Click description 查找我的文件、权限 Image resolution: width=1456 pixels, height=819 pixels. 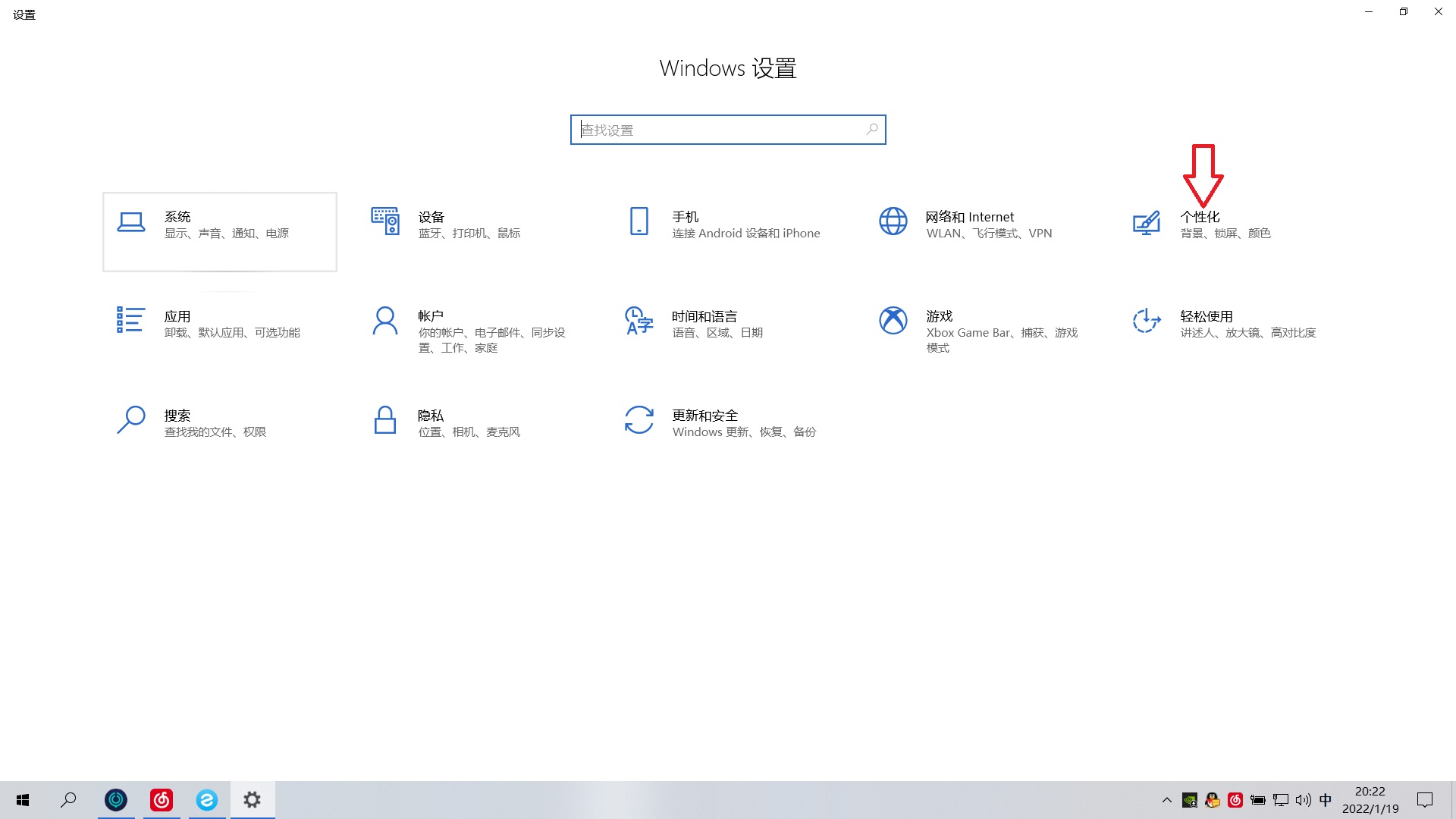click(215, 432)
